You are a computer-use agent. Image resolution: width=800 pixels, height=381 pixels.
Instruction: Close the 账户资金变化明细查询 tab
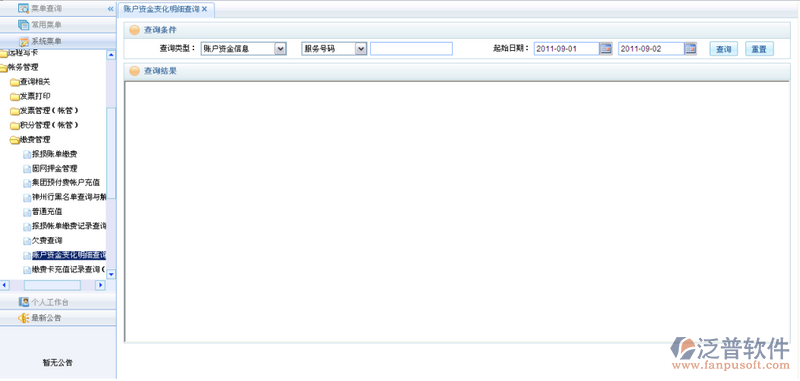[205, 9]
